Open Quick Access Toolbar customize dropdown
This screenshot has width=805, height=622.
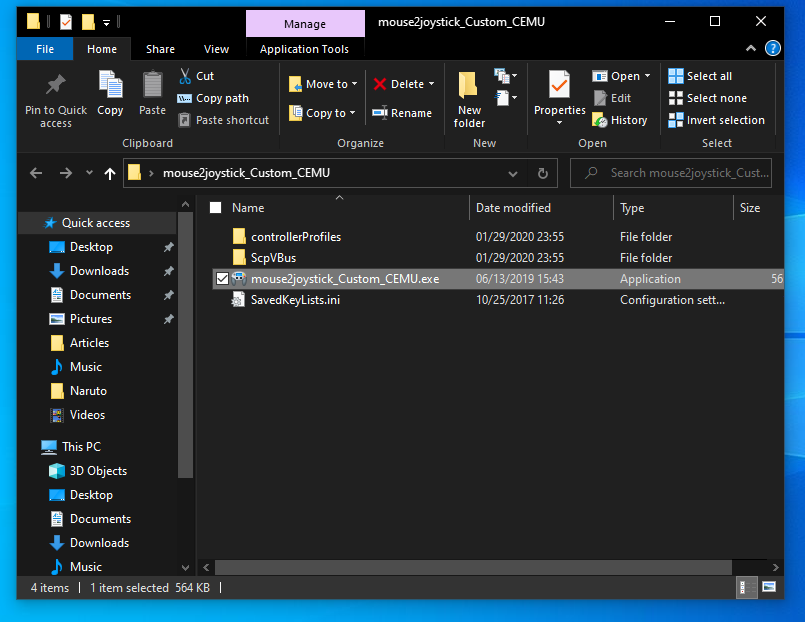pyautogui.click(x=106, y=23)
